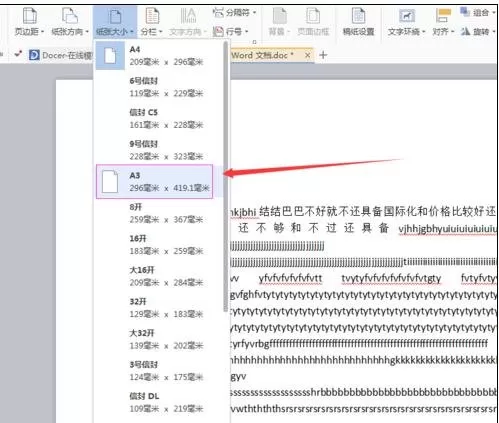
Task: Close the Word 文档.doc tab
Action: point(308,55)
